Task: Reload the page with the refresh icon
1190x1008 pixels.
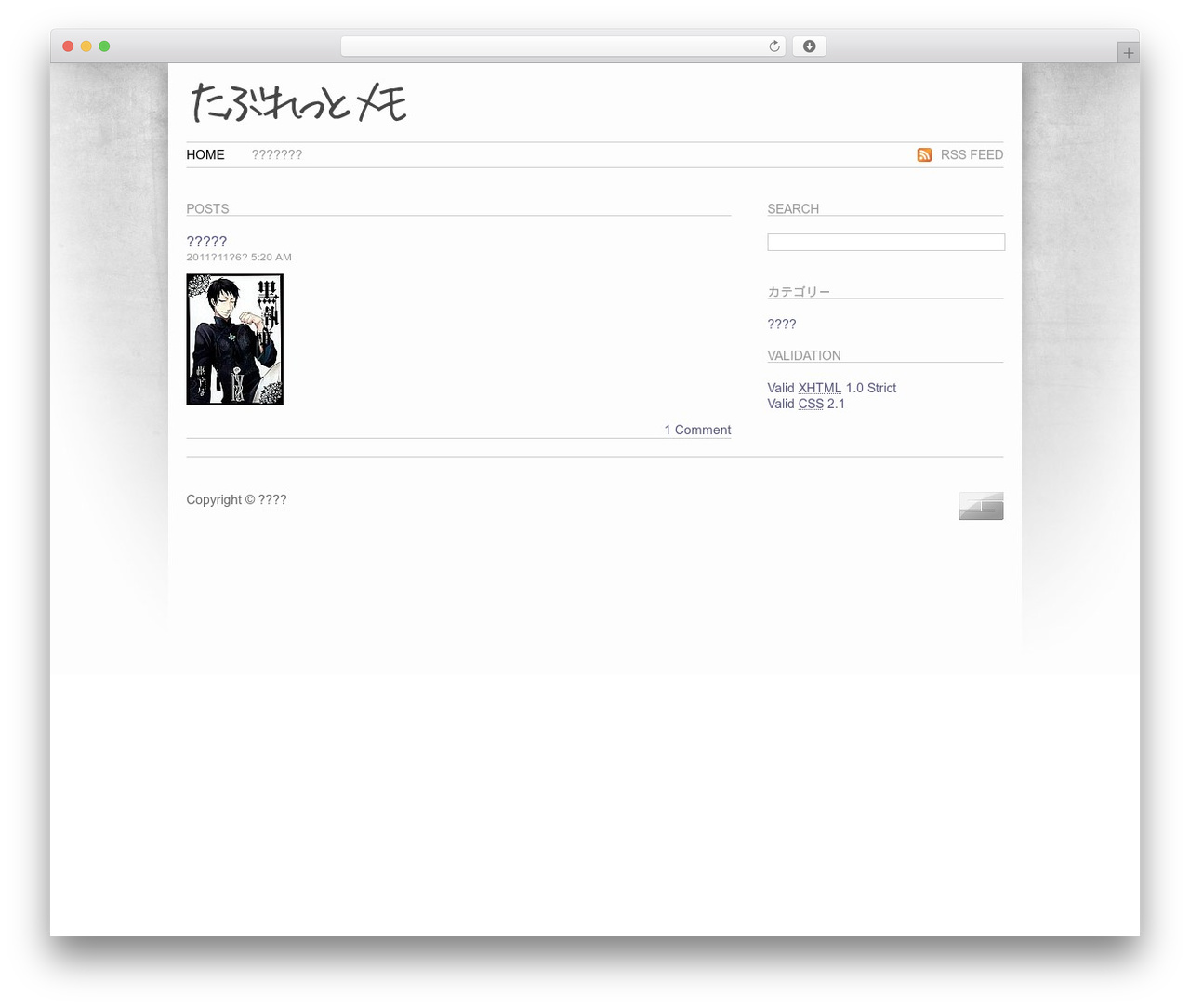Action: [x=774, y=46]
